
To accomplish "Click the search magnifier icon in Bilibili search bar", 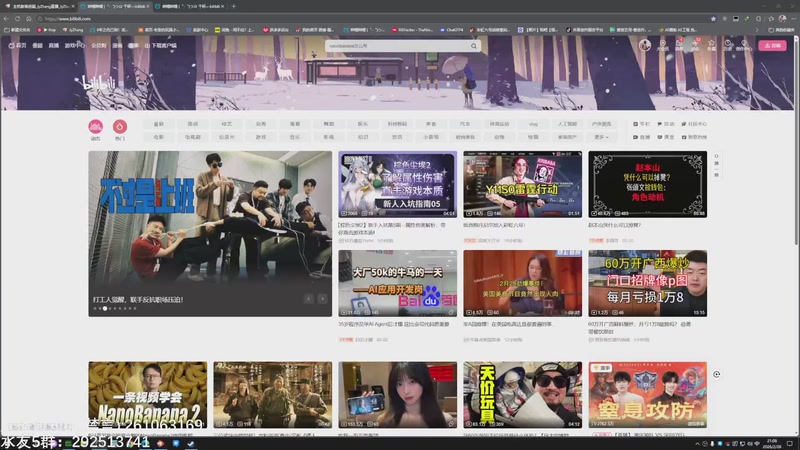I will pyautogui.click(x=474, y=46).
